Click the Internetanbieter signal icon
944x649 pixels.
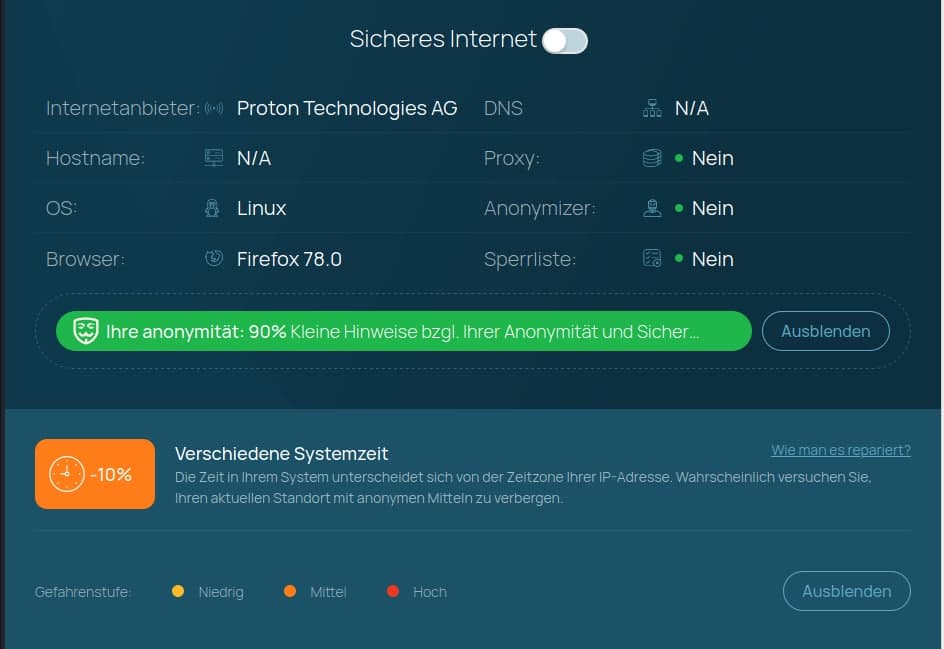tap(213, 108)
